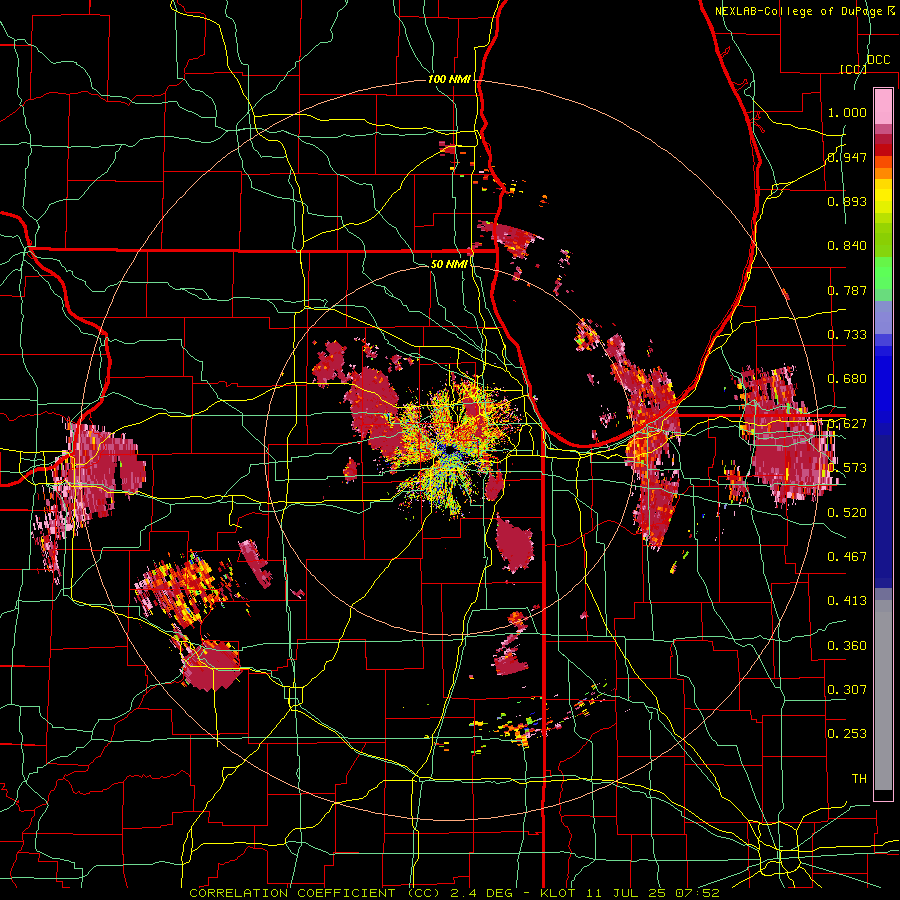The image size is (900, 900).
Task: Select the 0.627 scale value
Action: (847, 424)
